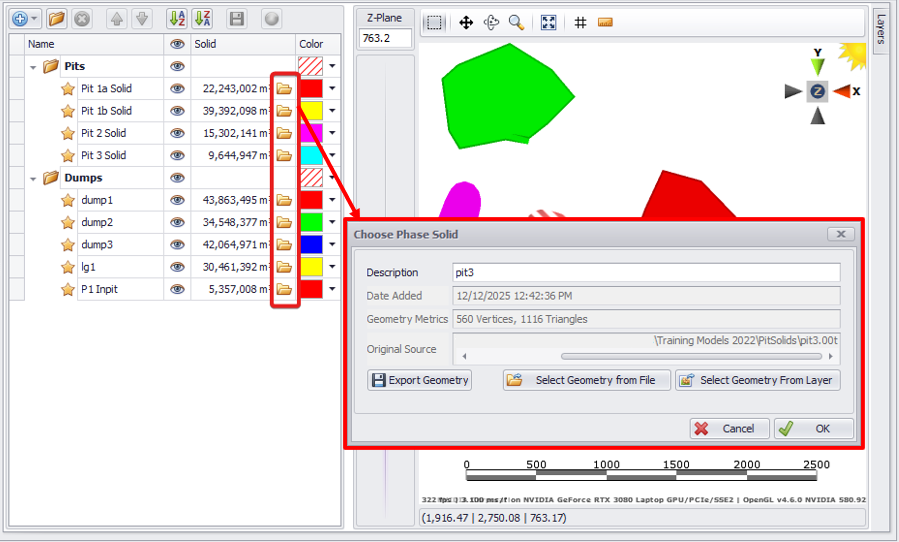Image resolution: width=899 pixels, height=542 pixels.
Task: Collapse the Pits group
Action: click(x=33, y=67)
